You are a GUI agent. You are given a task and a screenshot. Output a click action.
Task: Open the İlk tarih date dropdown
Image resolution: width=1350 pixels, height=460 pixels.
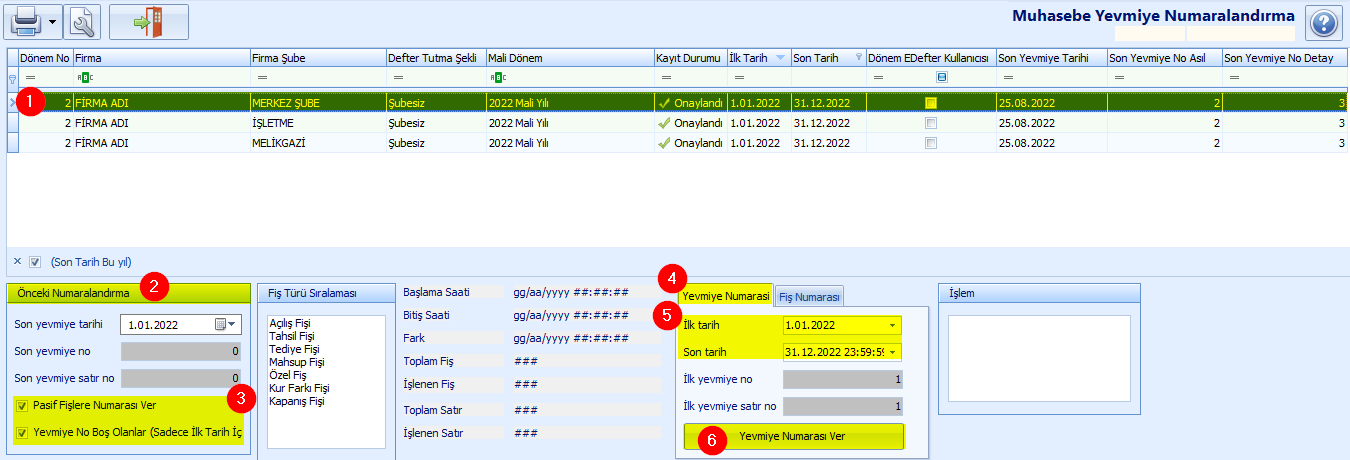tap(892, 325)
